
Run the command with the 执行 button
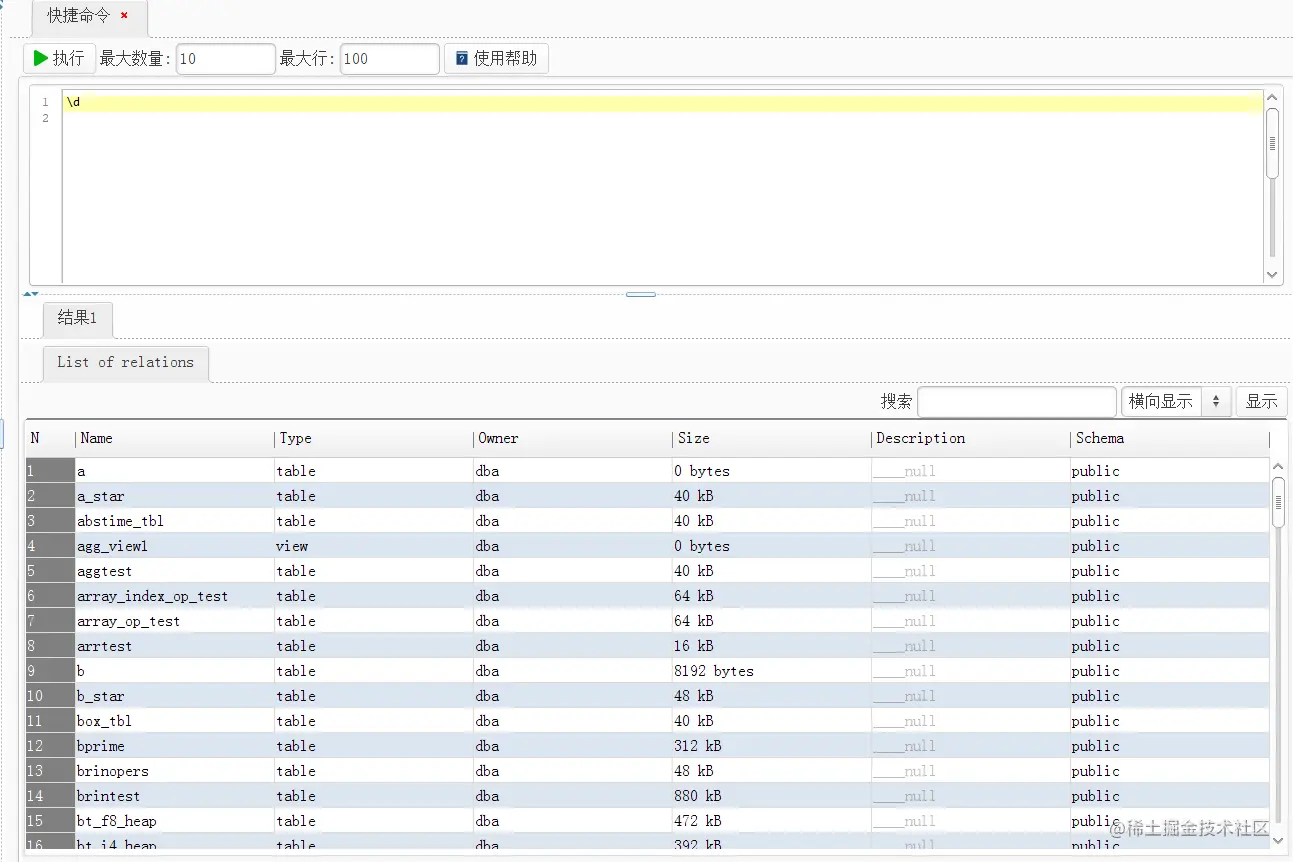tap(59, 58)
